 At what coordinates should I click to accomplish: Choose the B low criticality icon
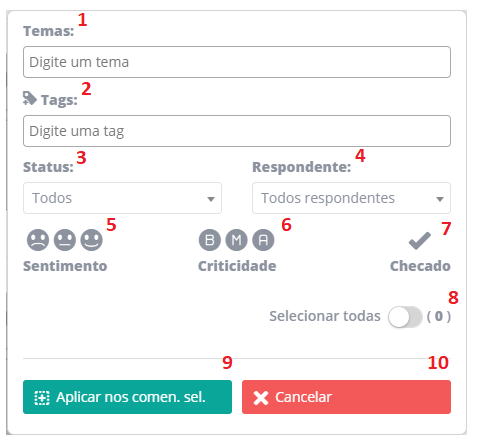click(210, 240)
